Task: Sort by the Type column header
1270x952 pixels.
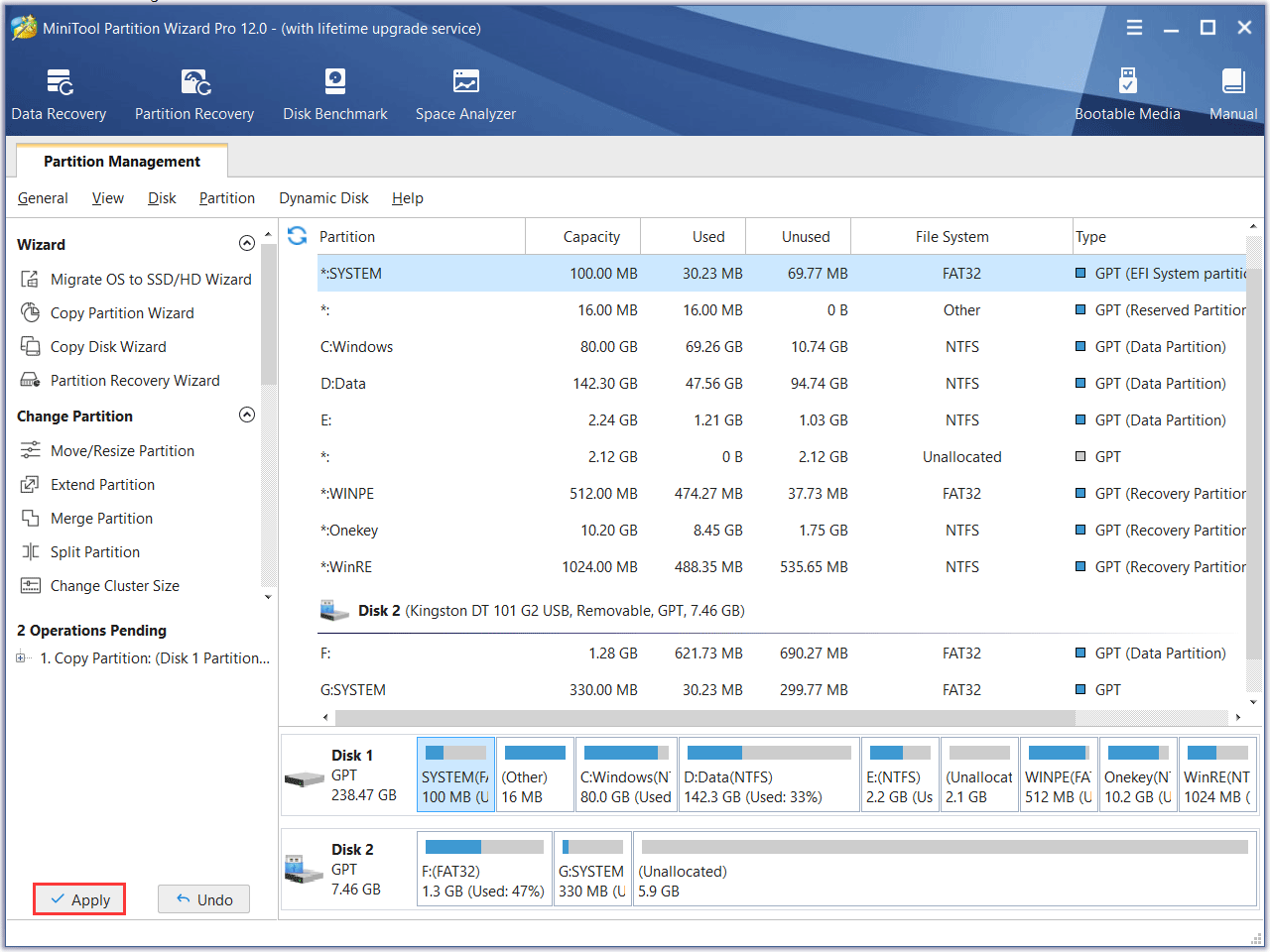Action: pos(1159,237)
